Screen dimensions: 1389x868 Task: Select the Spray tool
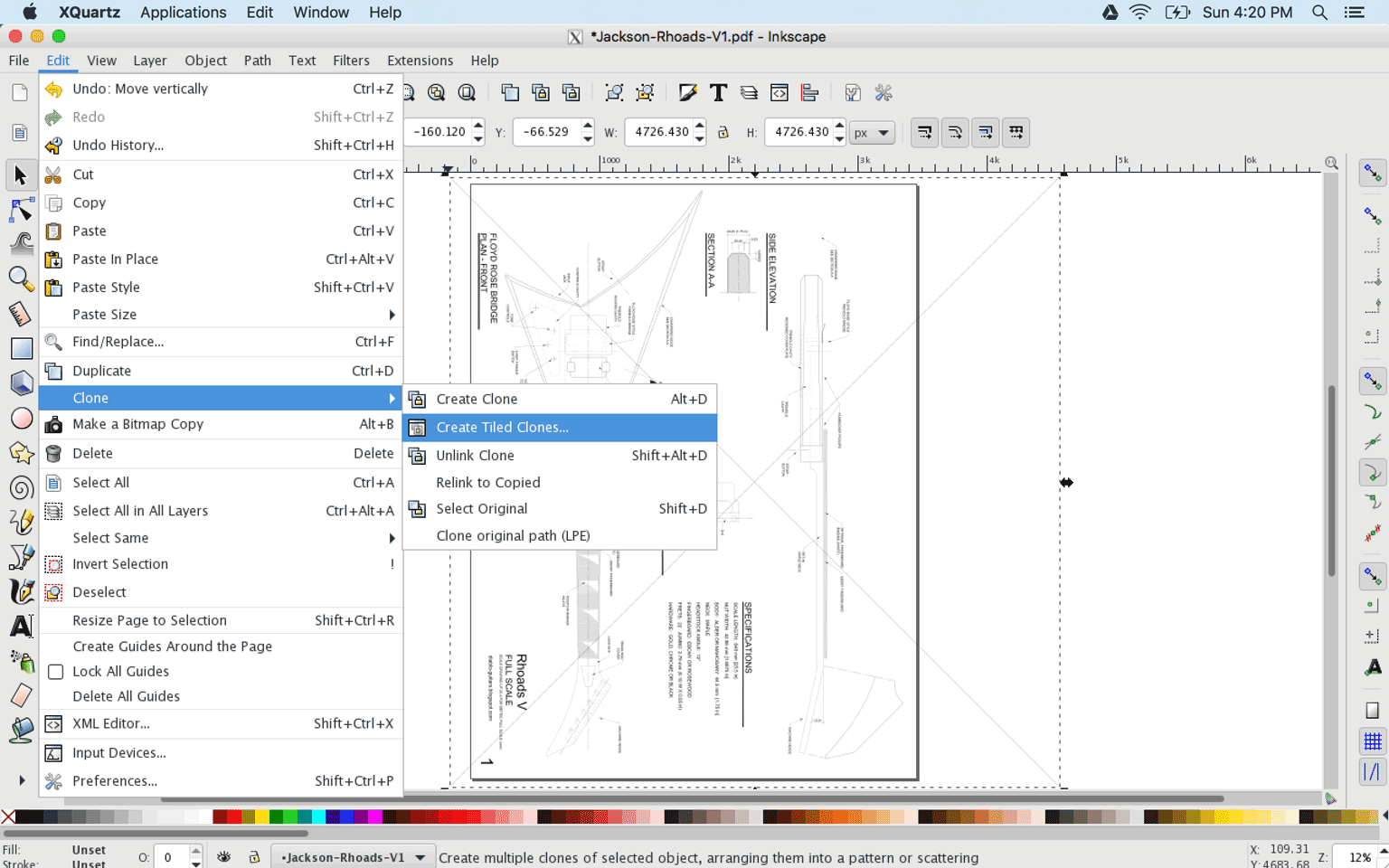(x=20, y=661)
